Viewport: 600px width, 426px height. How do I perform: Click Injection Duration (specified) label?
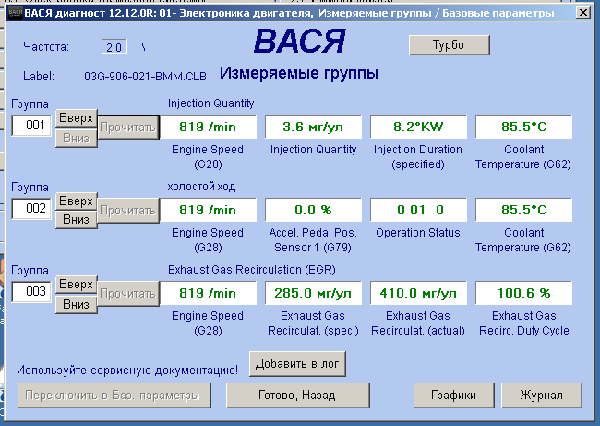(418, 157)
